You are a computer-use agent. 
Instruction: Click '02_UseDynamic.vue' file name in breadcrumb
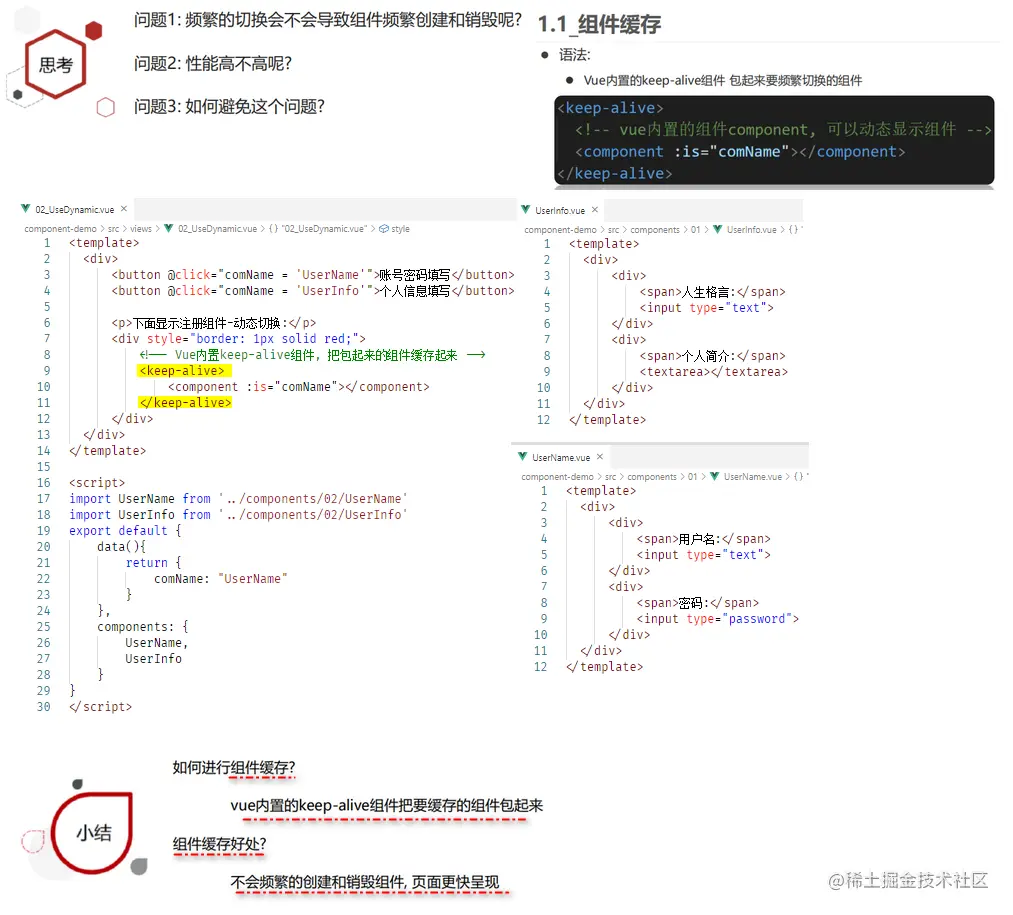(217, 228)
